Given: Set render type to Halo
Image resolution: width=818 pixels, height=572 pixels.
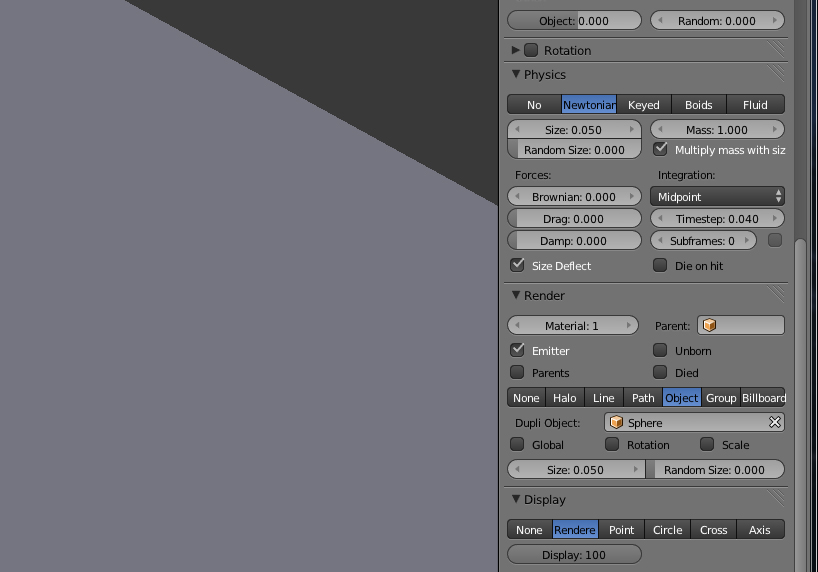Looking at the screenshot, I should pyautogui.click(x=565, y=398).
